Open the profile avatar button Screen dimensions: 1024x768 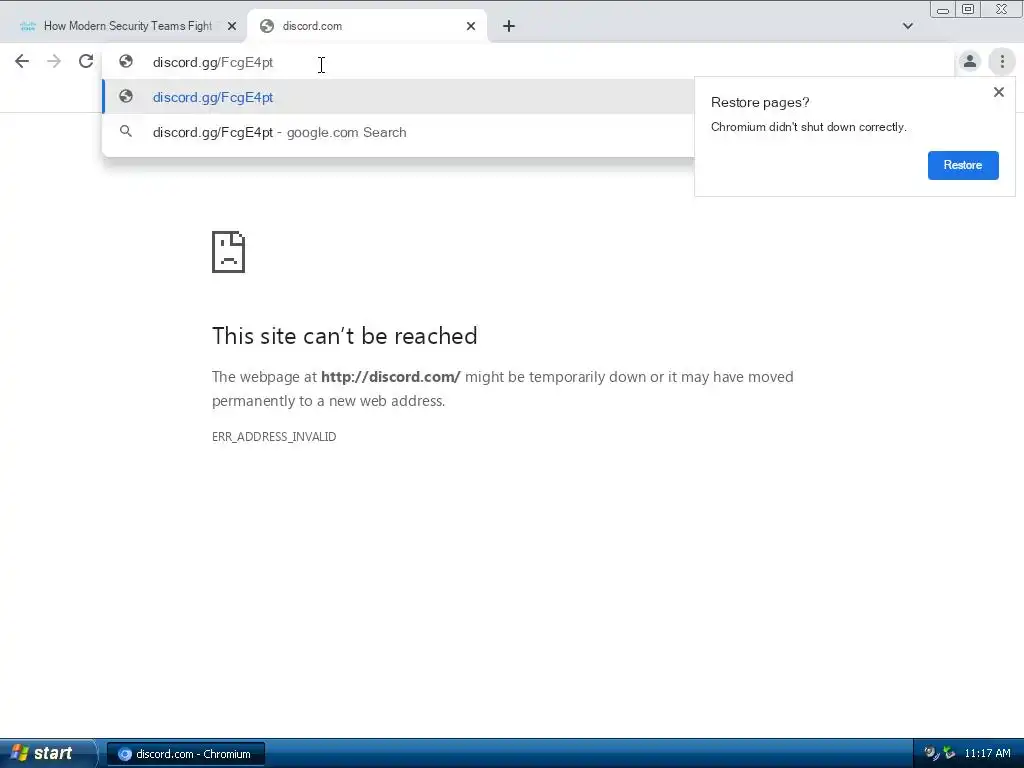[970, 61]
